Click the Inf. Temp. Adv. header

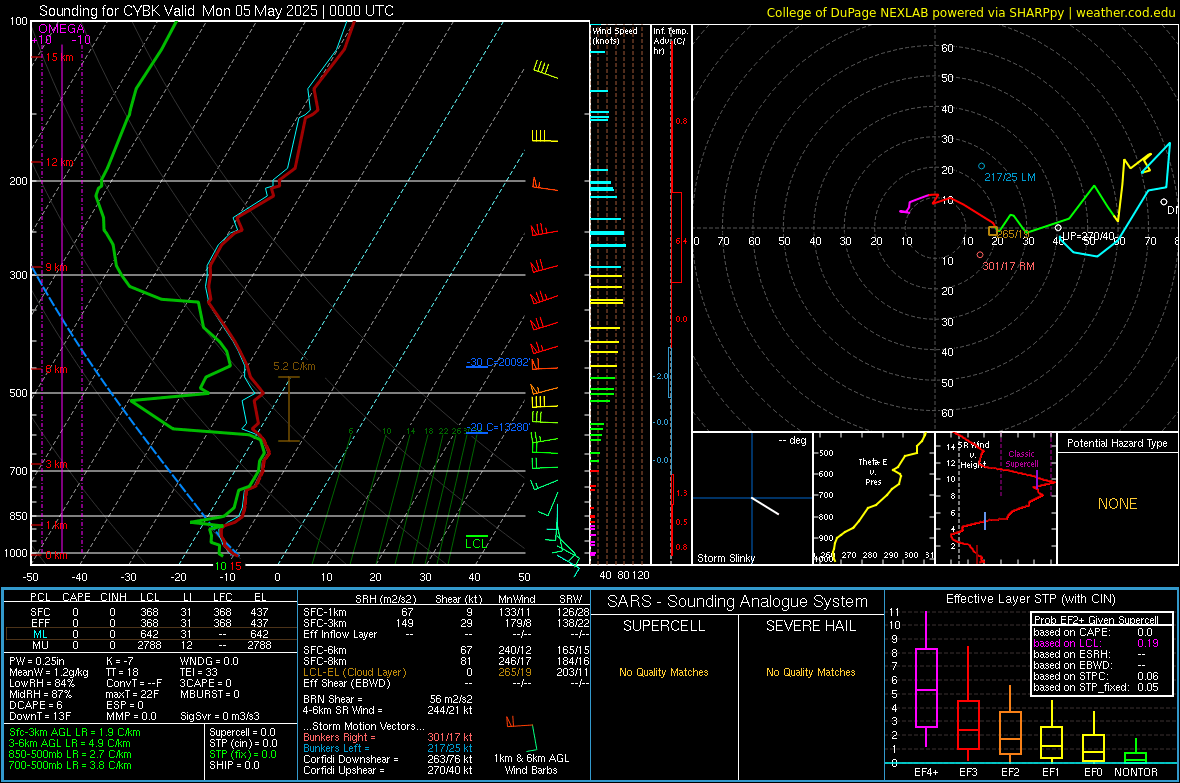(671, 41)
